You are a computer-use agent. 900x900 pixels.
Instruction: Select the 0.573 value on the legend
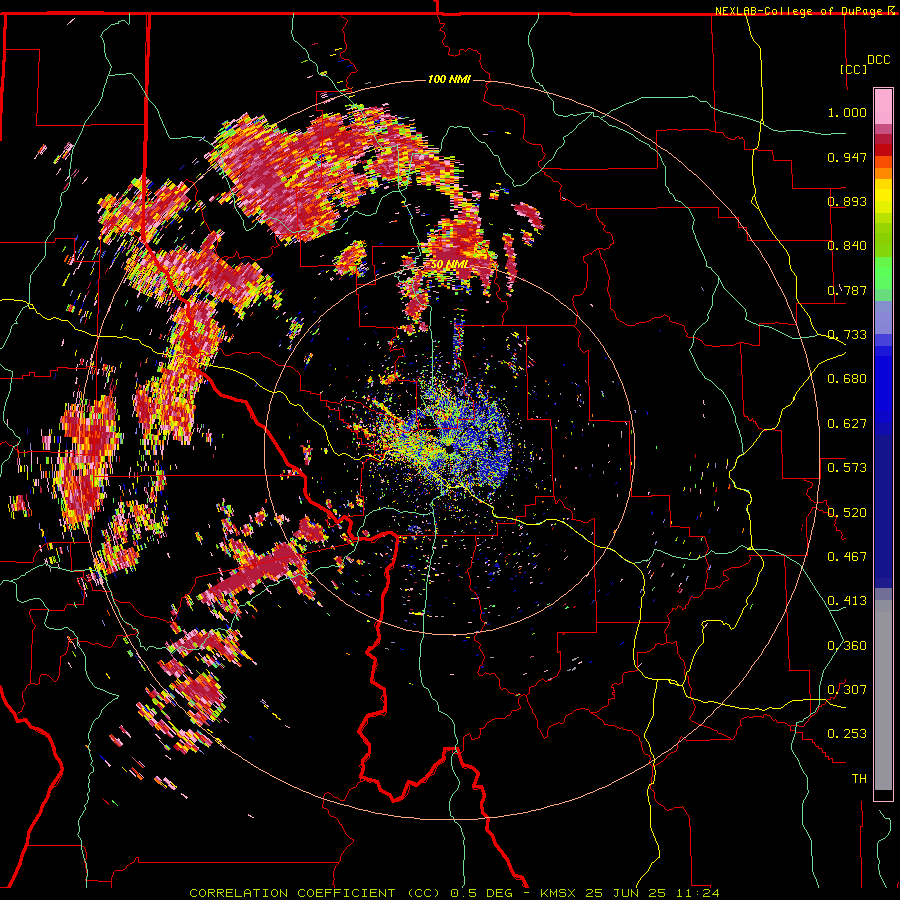pyautogui.click(x=847, y=468)
